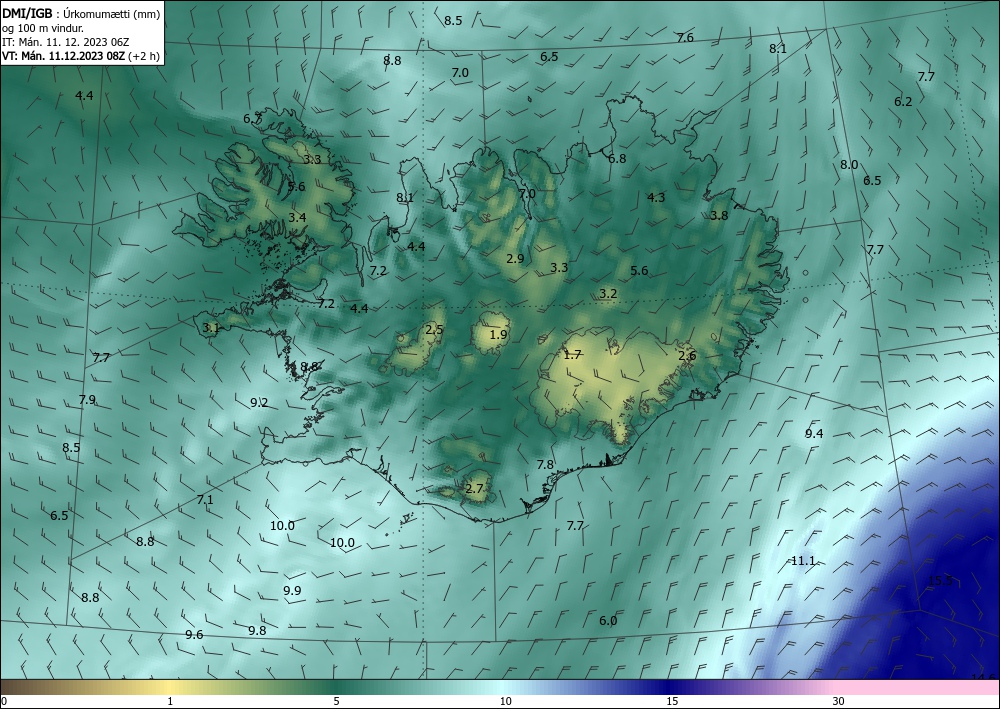Click the 6.0 value label on the map
1000x709 pixels.
[x=608, y=620]
